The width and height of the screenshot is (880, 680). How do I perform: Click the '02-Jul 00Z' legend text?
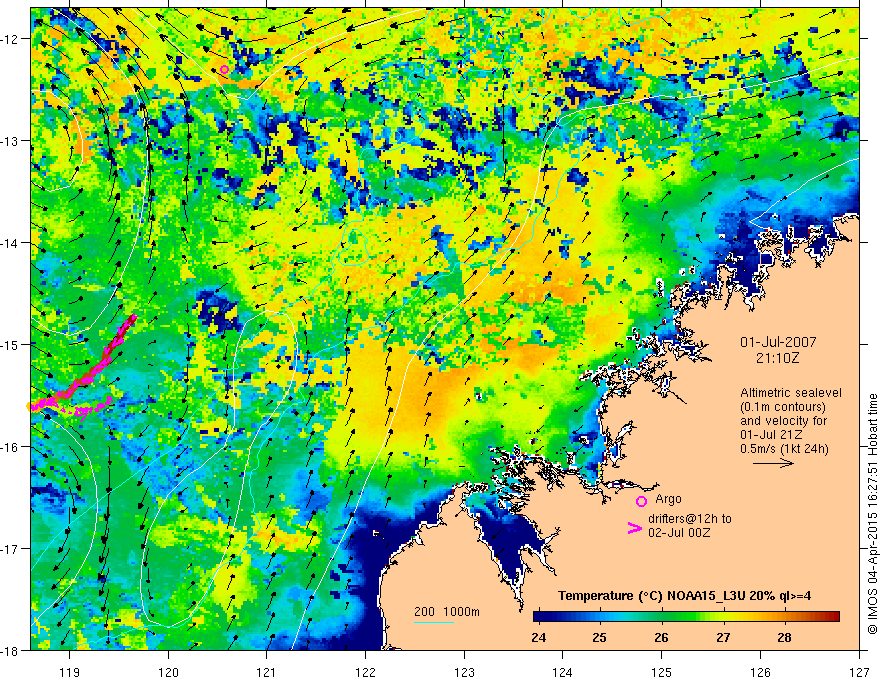coord(679,532)
